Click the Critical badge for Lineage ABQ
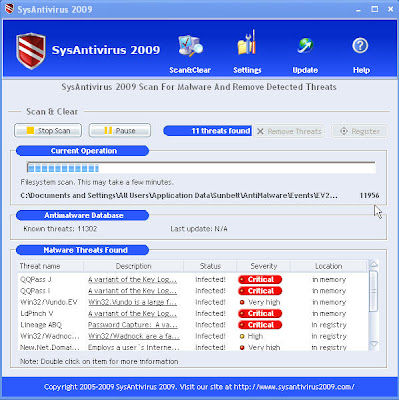 pyautogui.click(x=260, y=325)
